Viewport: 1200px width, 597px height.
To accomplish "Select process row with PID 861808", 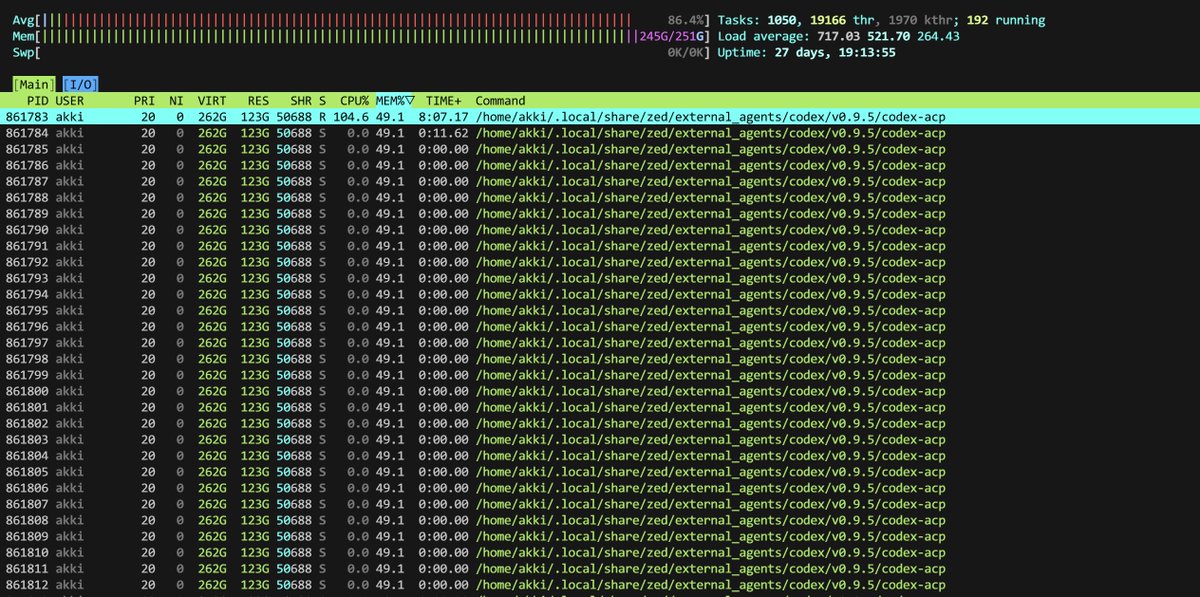I will click(600, 520).
